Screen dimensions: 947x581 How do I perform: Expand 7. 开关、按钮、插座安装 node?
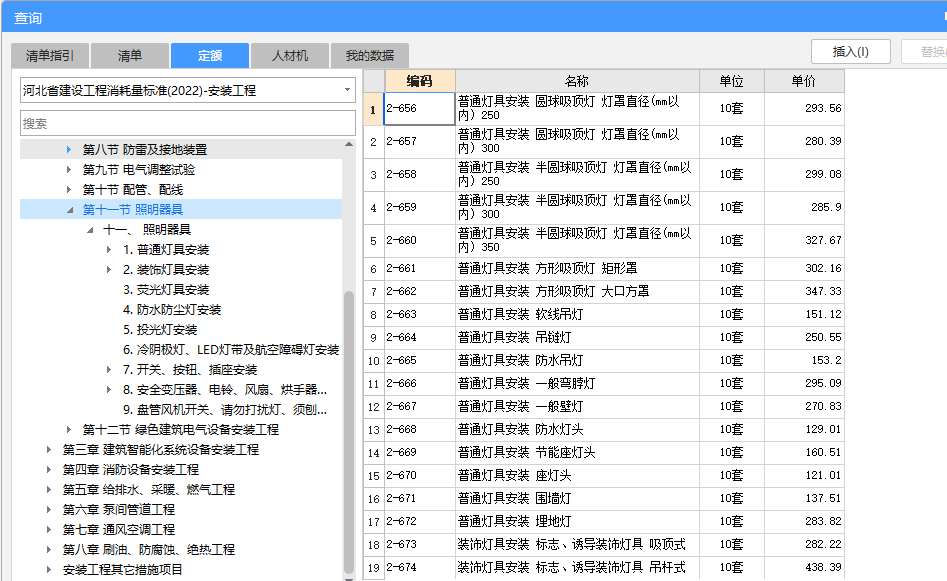pyautogui.click(x=109, y=370)
